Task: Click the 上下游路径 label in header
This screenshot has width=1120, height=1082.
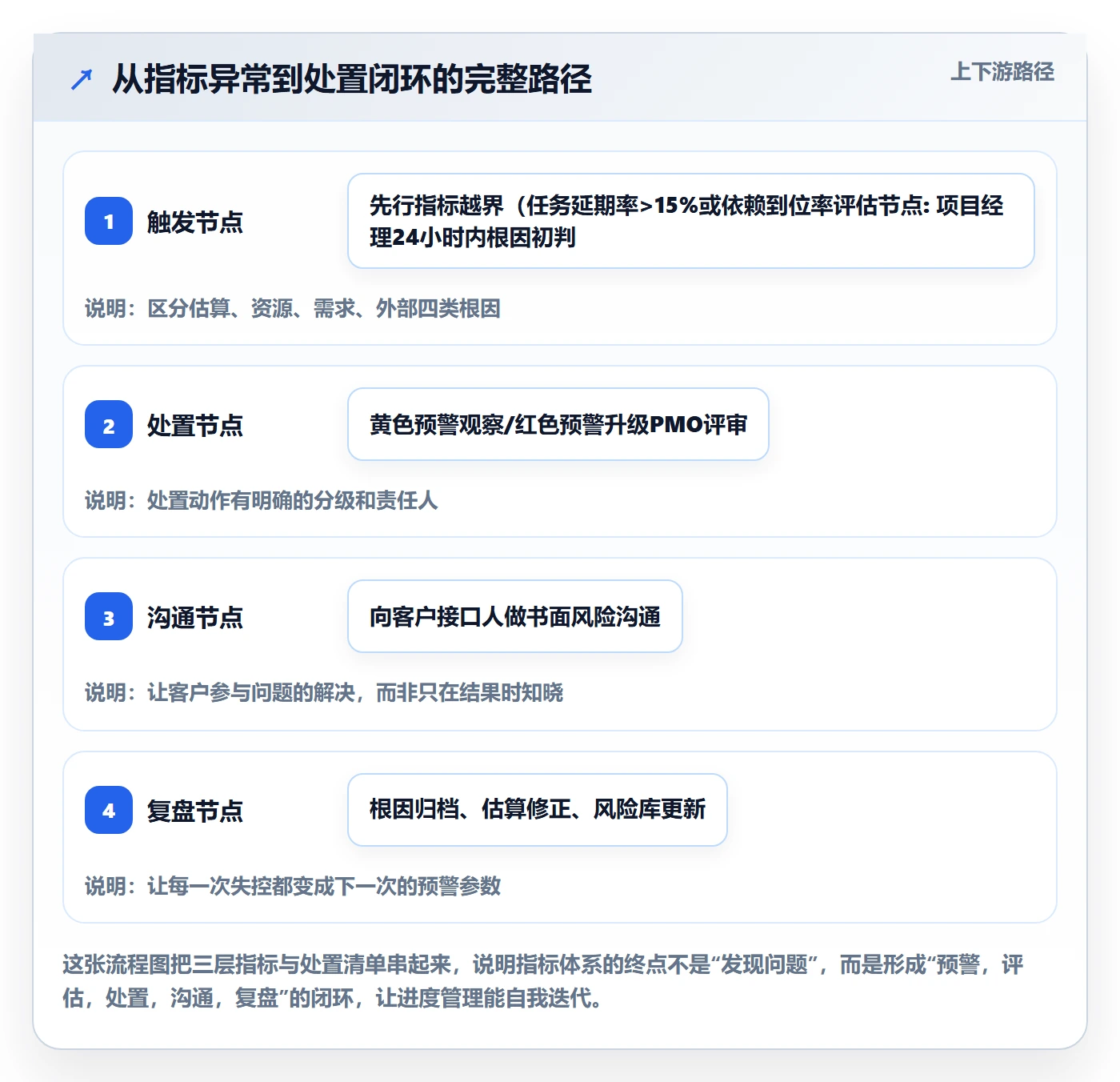Action: click(x=1002, y=72)
